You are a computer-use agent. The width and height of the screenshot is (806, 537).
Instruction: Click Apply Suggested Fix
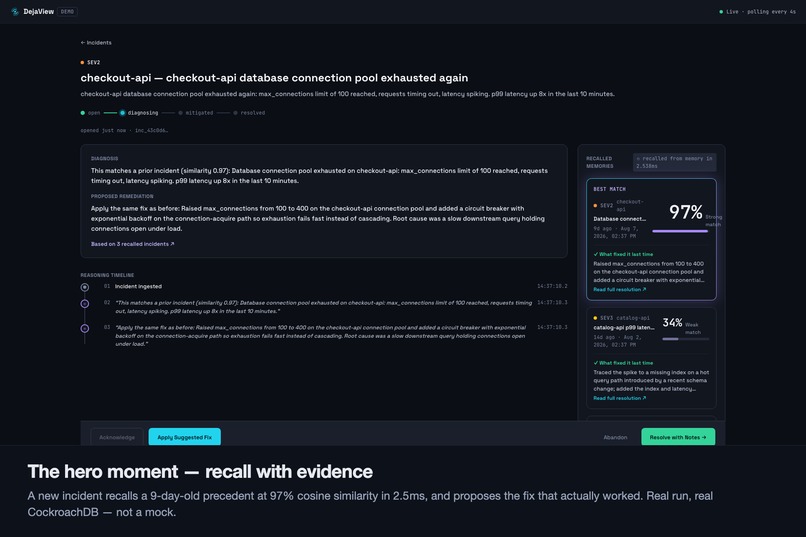pyautogui.click(x=185, y=437)
